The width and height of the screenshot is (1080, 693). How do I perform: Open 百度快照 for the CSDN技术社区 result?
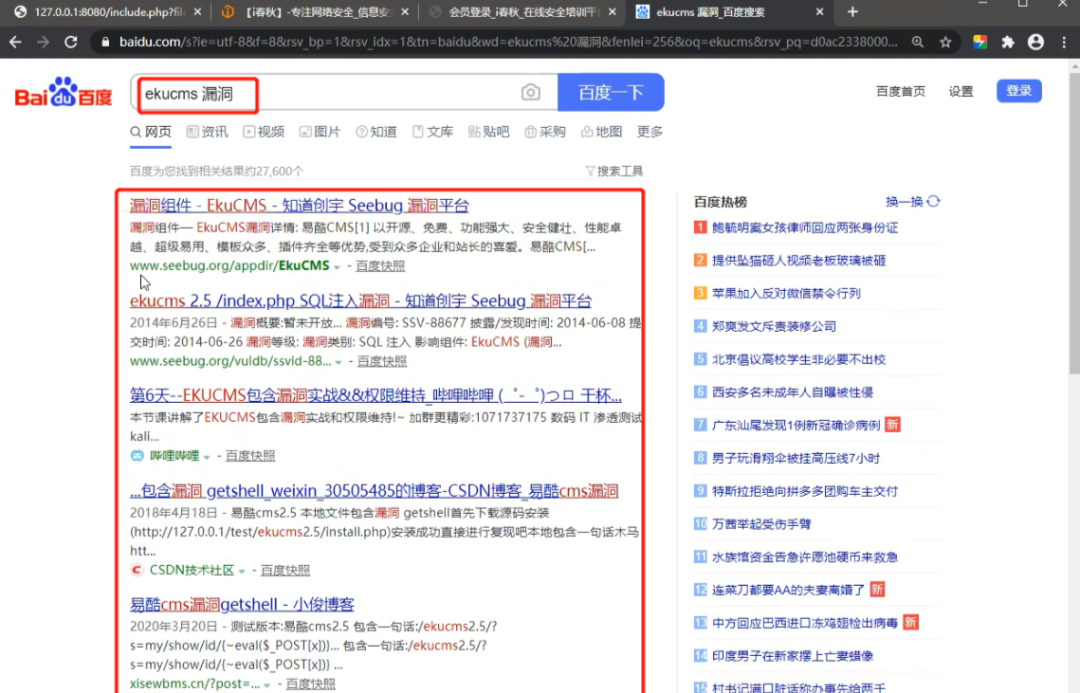[285, 570]
